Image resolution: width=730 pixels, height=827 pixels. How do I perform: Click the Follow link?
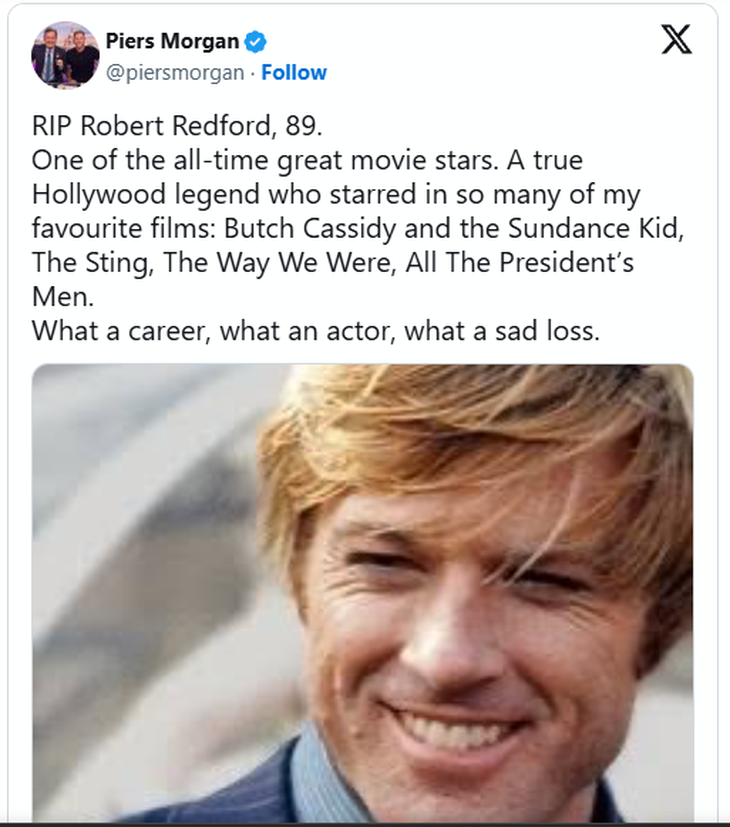coord(294,72)
